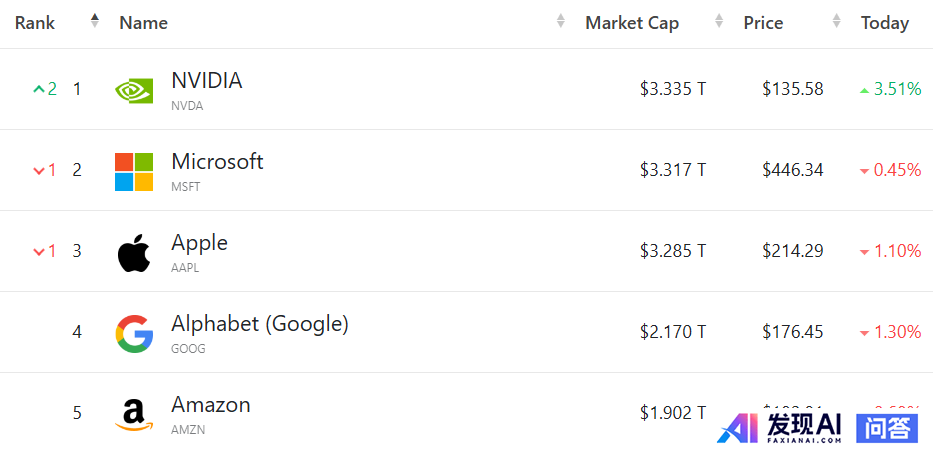Click the Today column header
The height and width of the screenshot is (453, 933).
885,23
